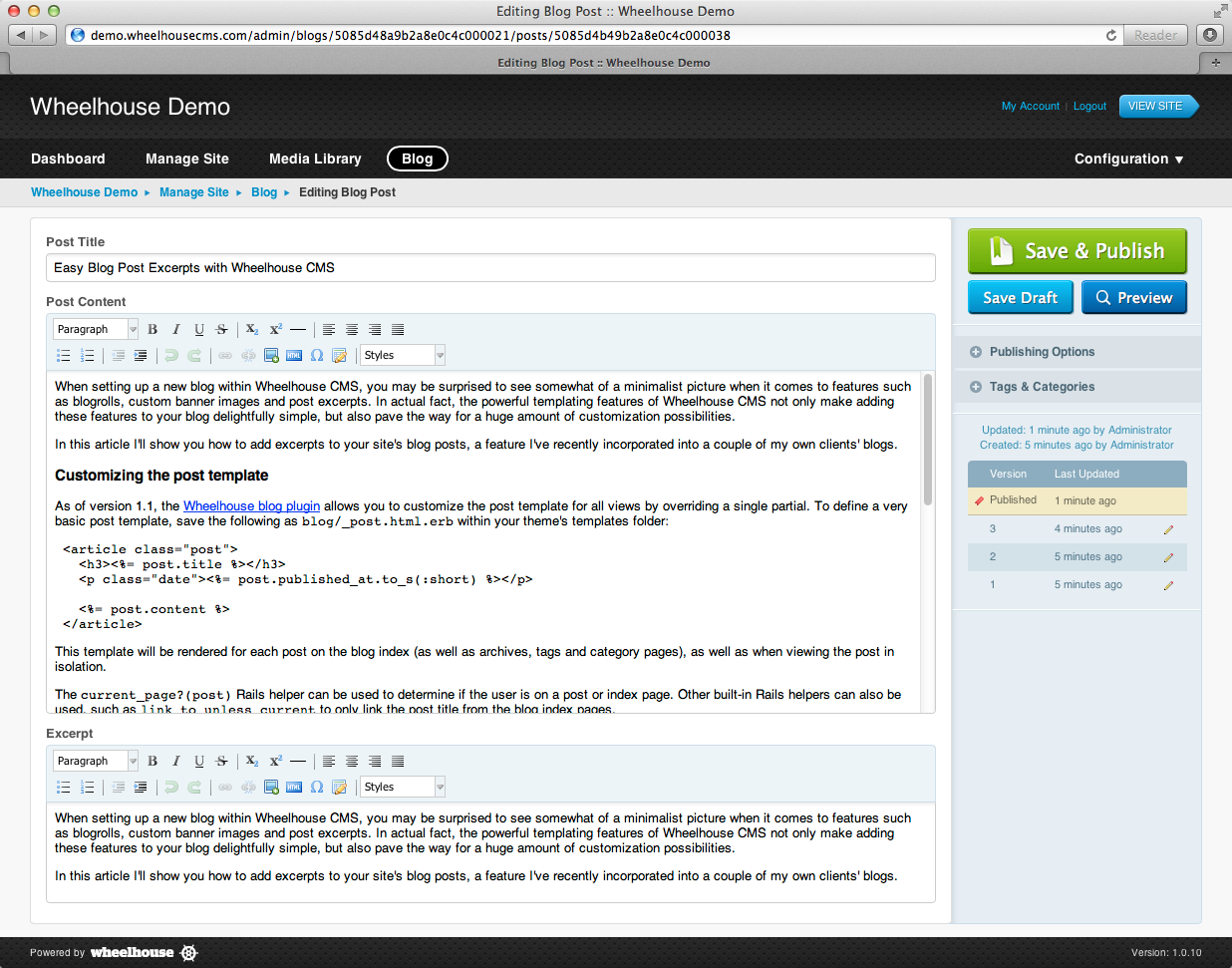Viewport: 1232px width, 968px height.
Task: Insert horizontal rule in Post Content editor
Action: click(x=298, y=329)
